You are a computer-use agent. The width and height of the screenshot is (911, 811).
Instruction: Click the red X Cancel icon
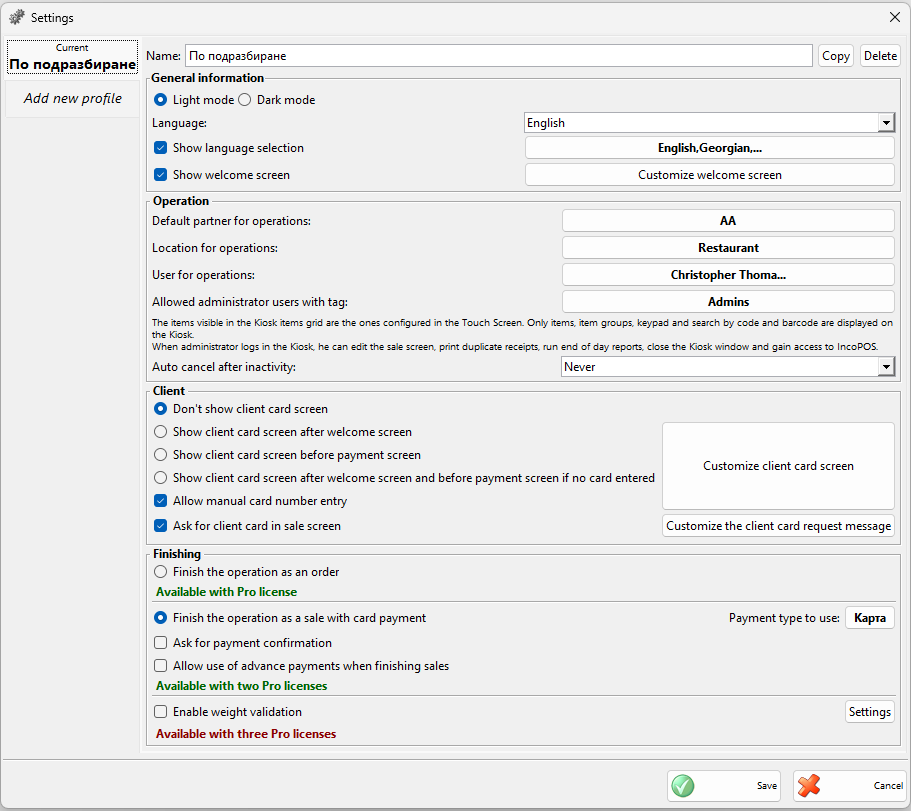[x=809, y=786]
